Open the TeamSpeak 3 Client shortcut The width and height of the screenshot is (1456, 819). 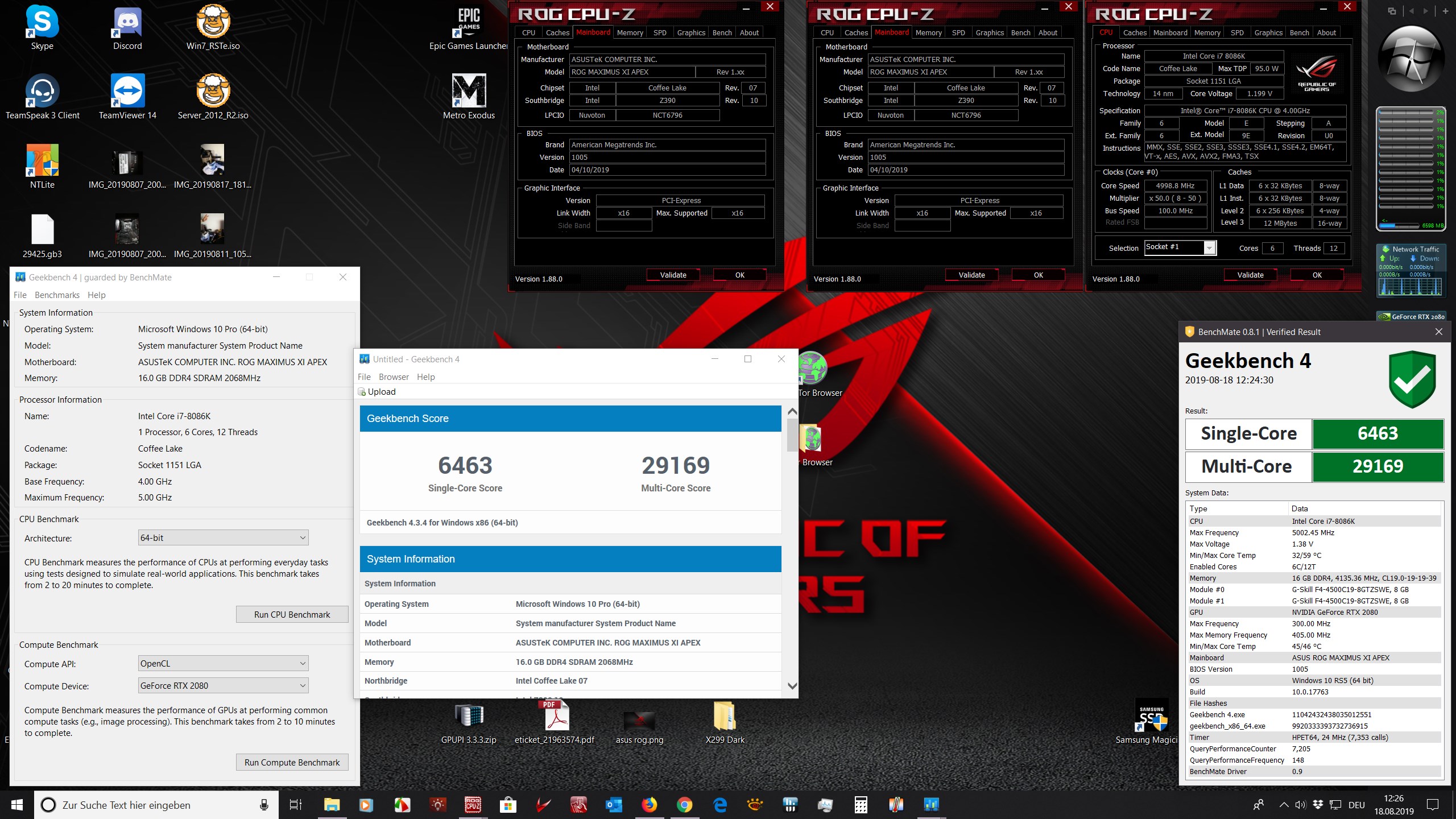coord(42,97)
